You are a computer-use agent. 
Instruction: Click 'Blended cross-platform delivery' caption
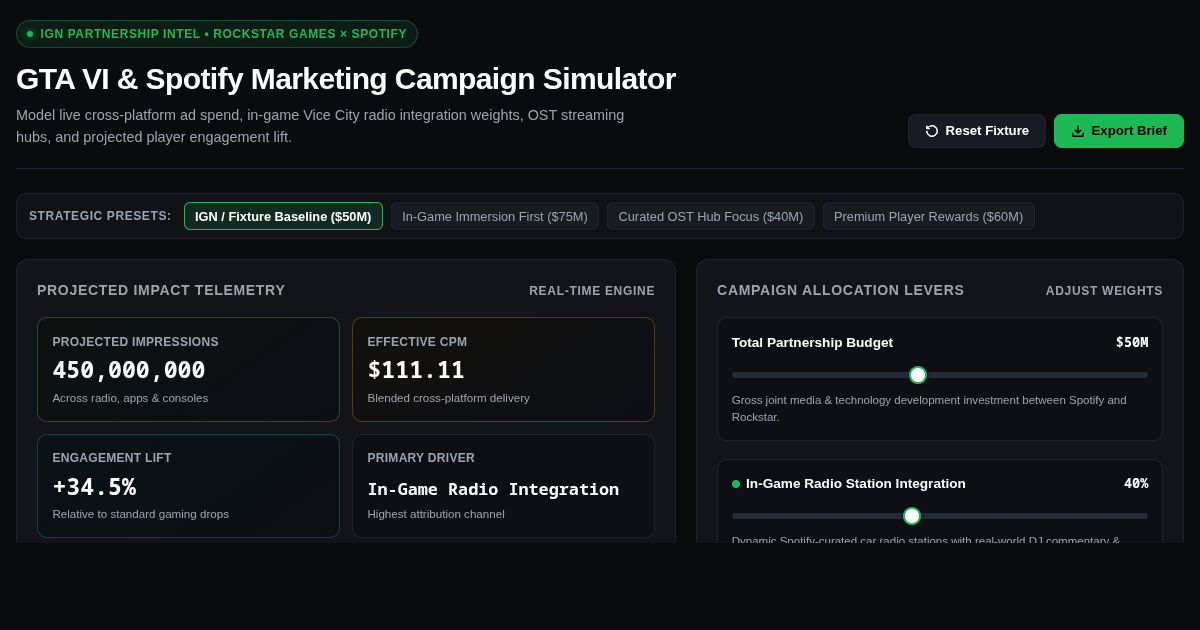(448, 398)
